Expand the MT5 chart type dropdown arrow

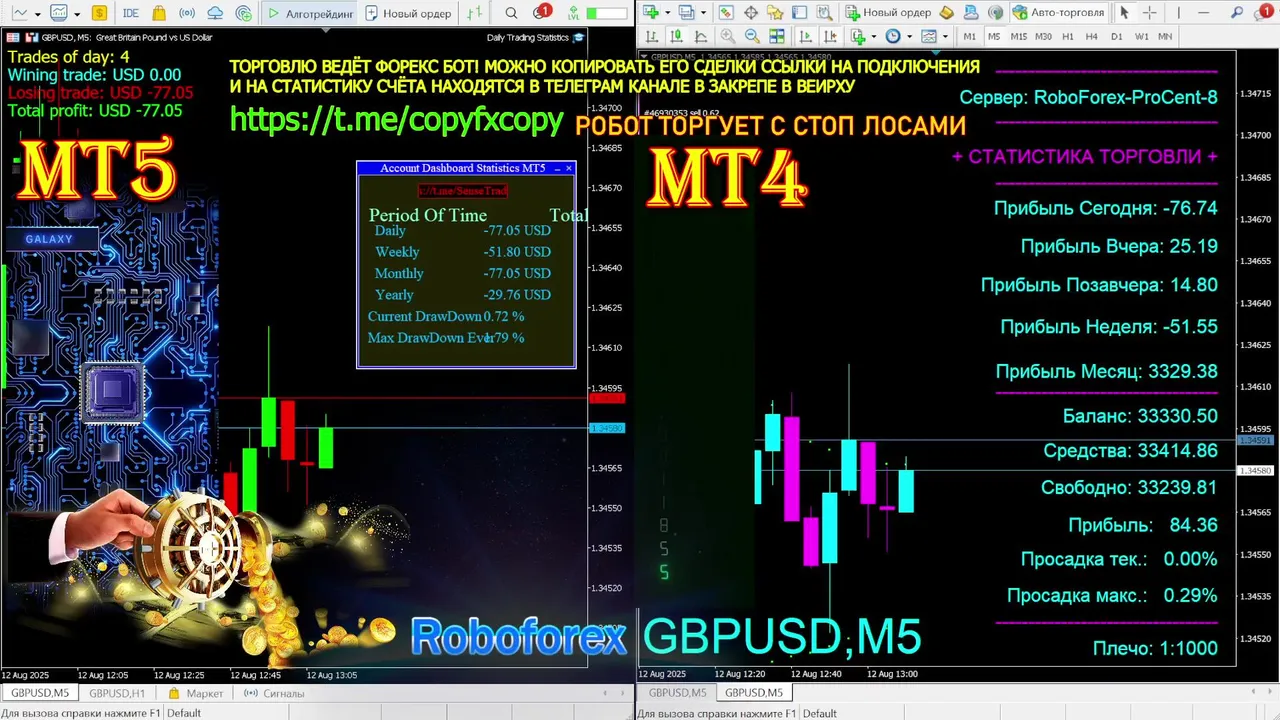[38, 14]
